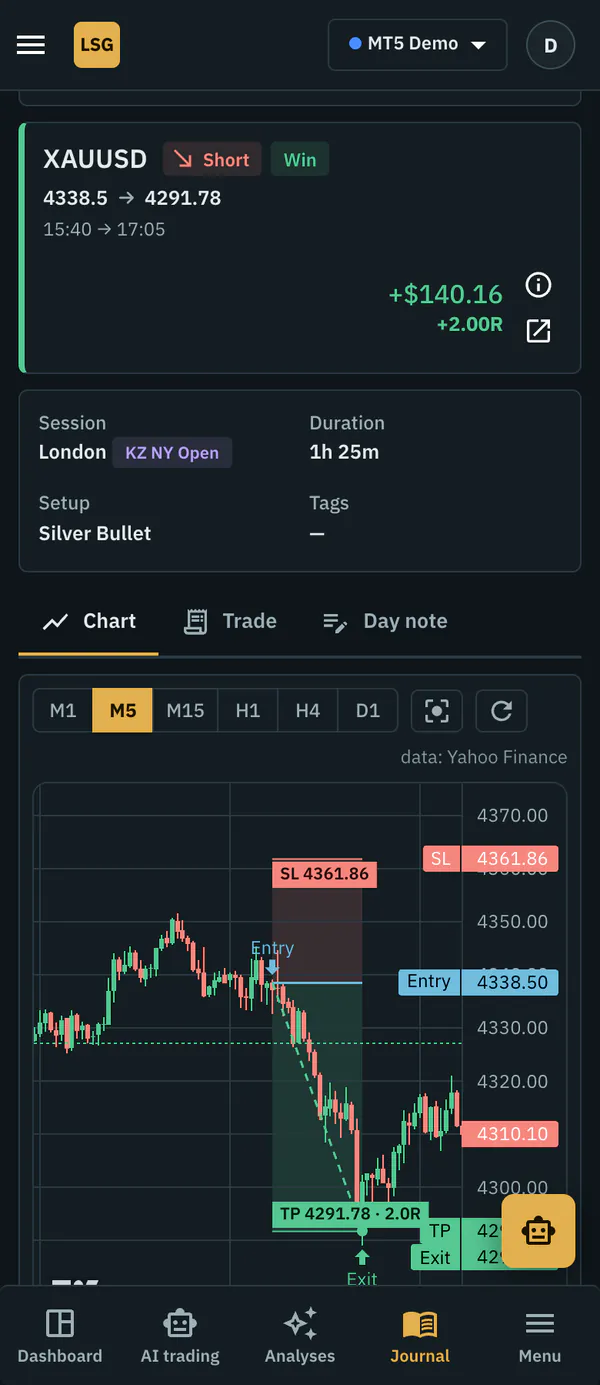600x1385 pixels.
Task: Click the SL price axis tag
Action: click(491, 859)
